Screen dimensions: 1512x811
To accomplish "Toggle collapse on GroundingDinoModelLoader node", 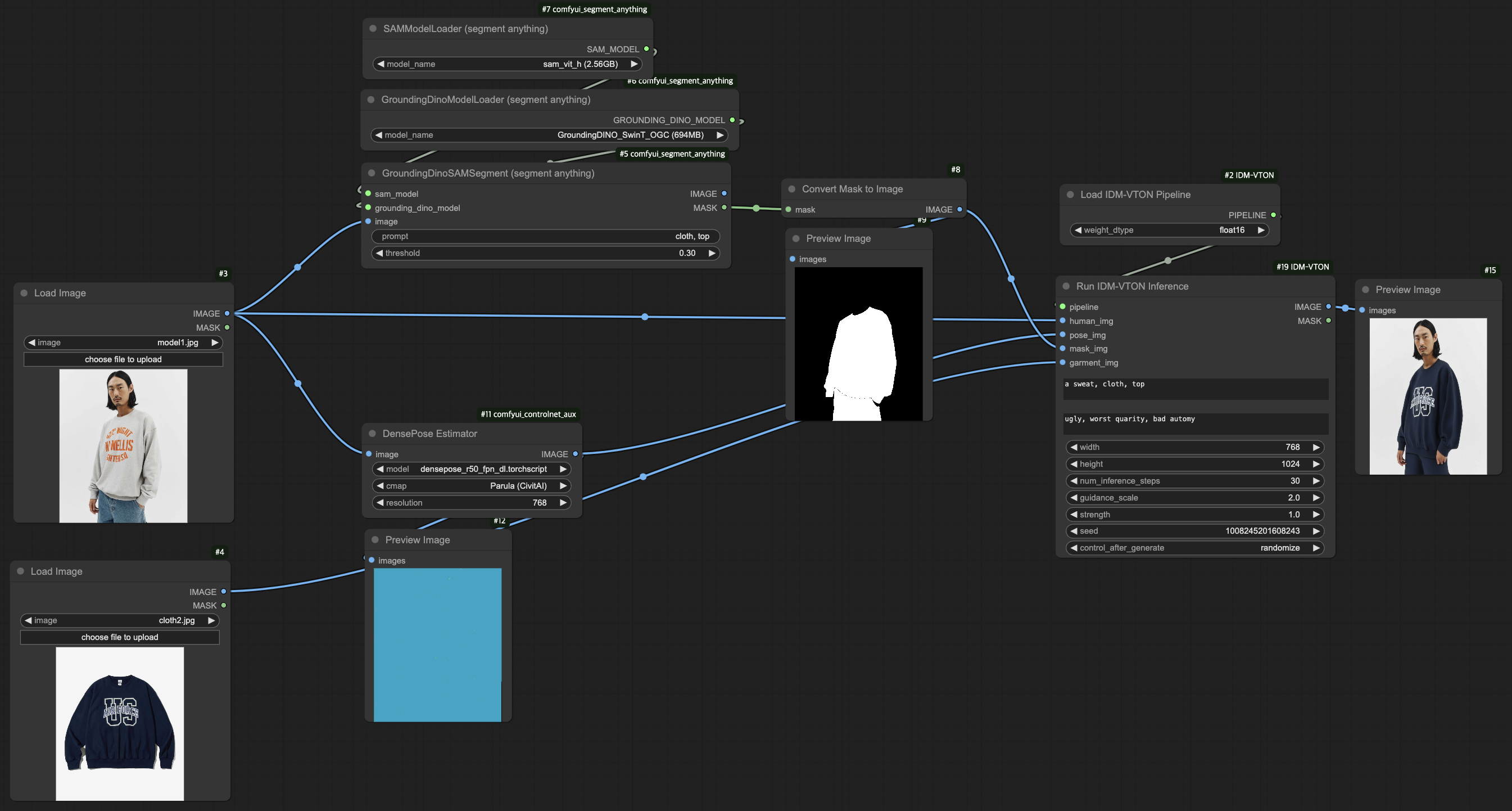I will click(x=371, y=99).
